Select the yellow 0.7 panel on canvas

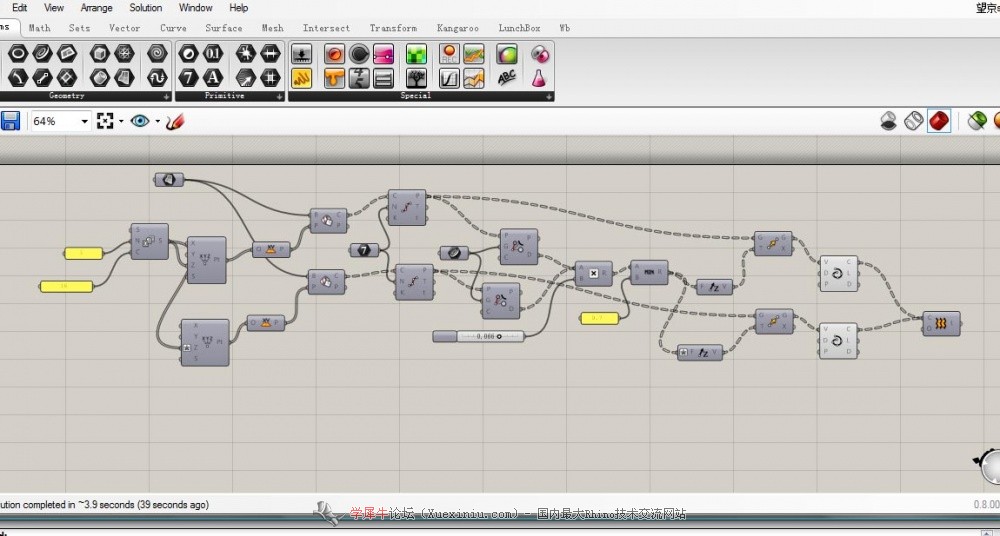[x=599, y=318]
